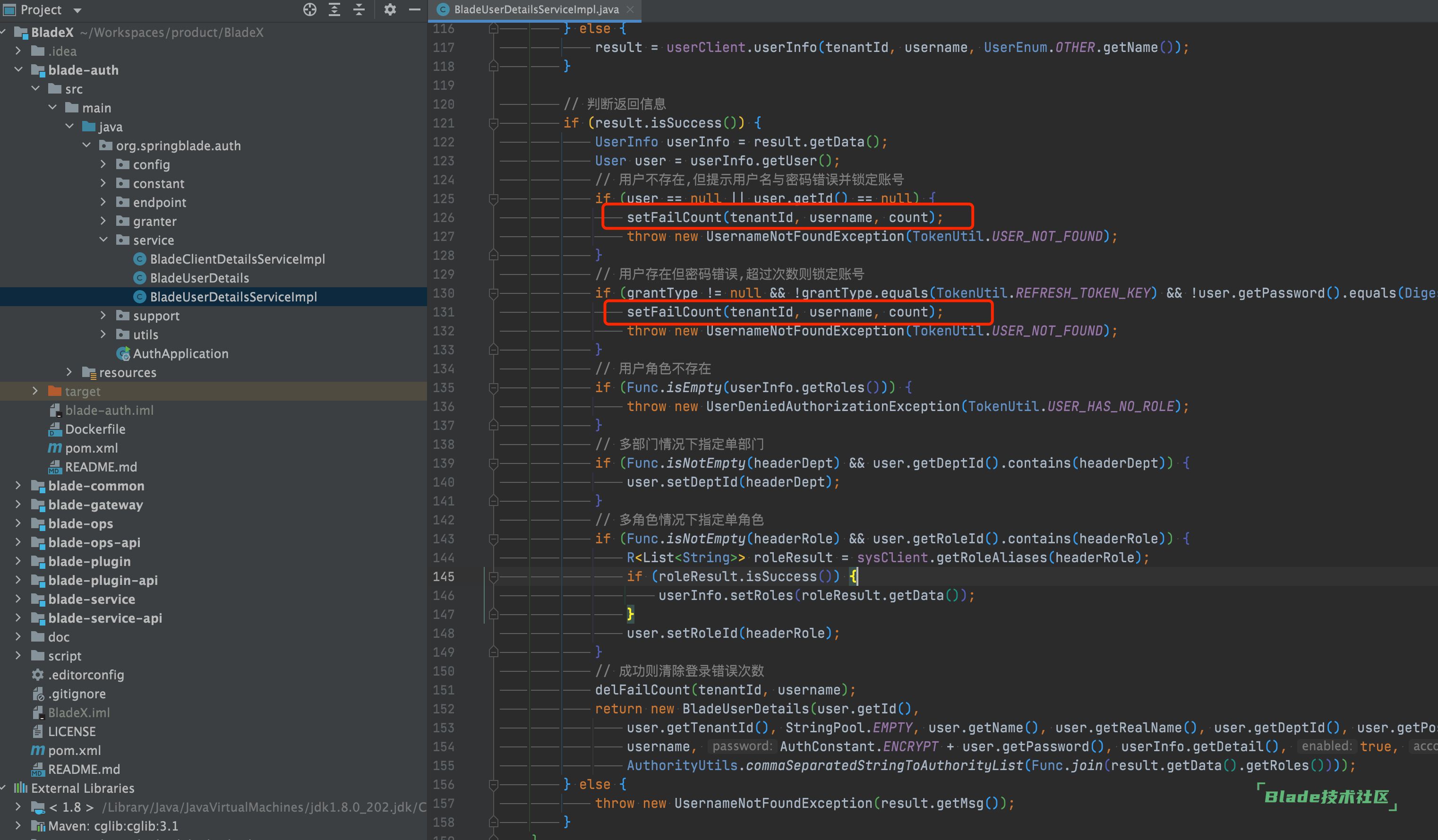Toggle code fold at line 156
The width and height of the screenshot is (1438, 840).
(x=494, y=785)
